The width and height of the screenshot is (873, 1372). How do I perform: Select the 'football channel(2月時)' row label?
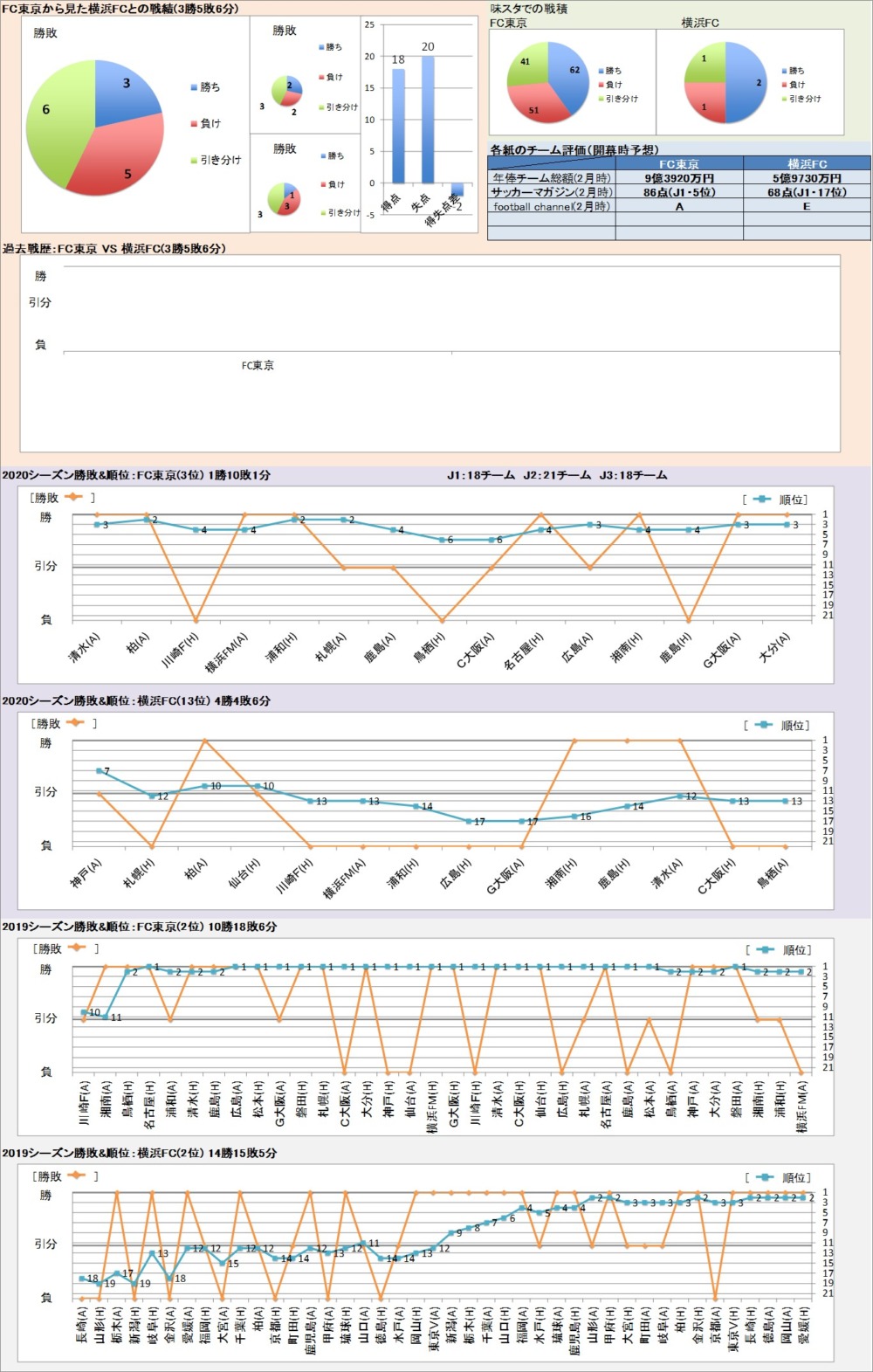pos(552,206)
